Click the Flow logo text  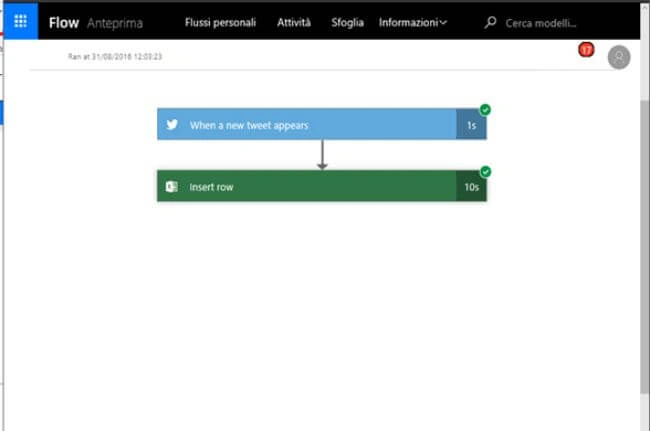coord(64,23)
